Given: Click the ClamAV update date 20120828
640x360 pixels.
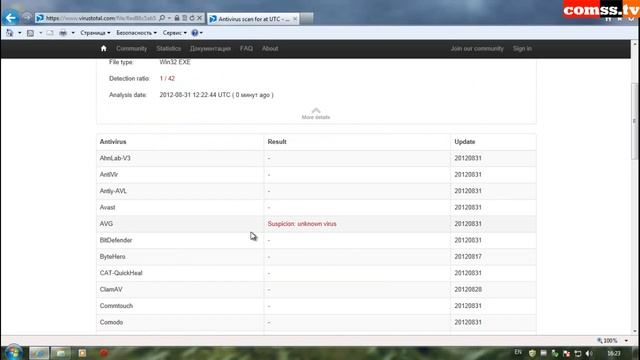Looking at the screenshot, I should pos(468,289).
